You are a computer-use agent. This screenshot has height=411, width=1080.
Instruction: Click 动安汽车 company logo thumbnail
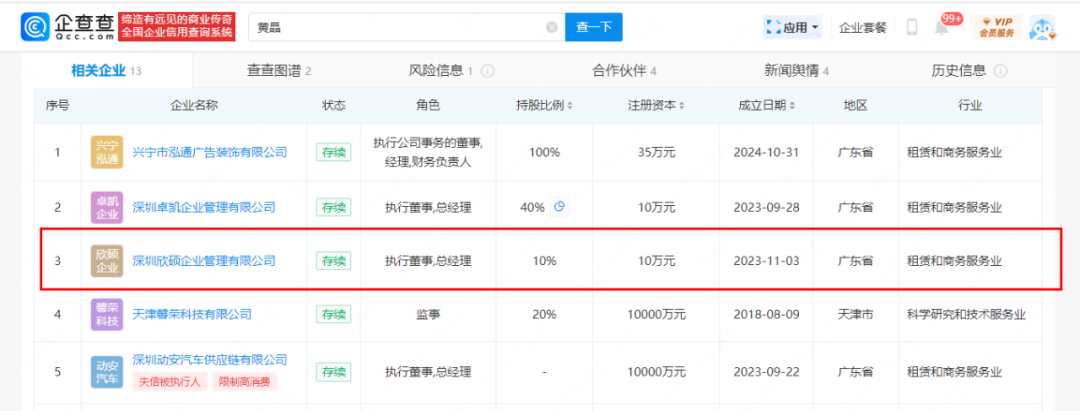[x=107, y=372]
